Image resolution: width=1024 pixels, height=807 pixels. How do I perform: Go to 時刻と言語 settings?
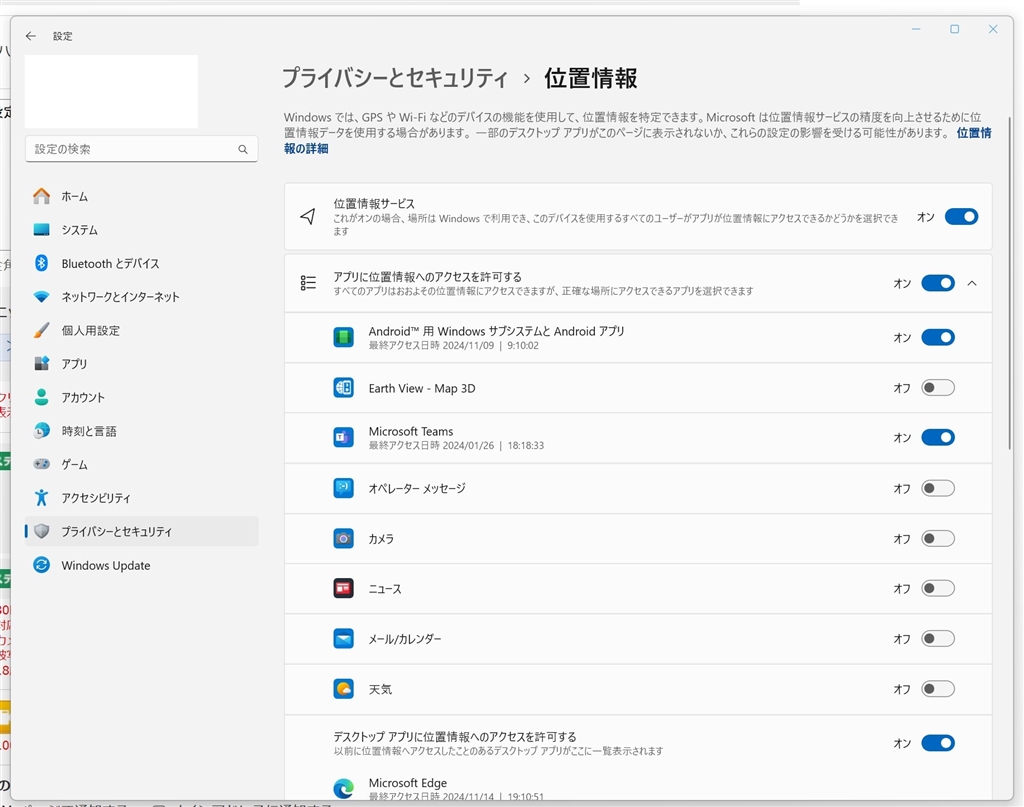(141, 431)
